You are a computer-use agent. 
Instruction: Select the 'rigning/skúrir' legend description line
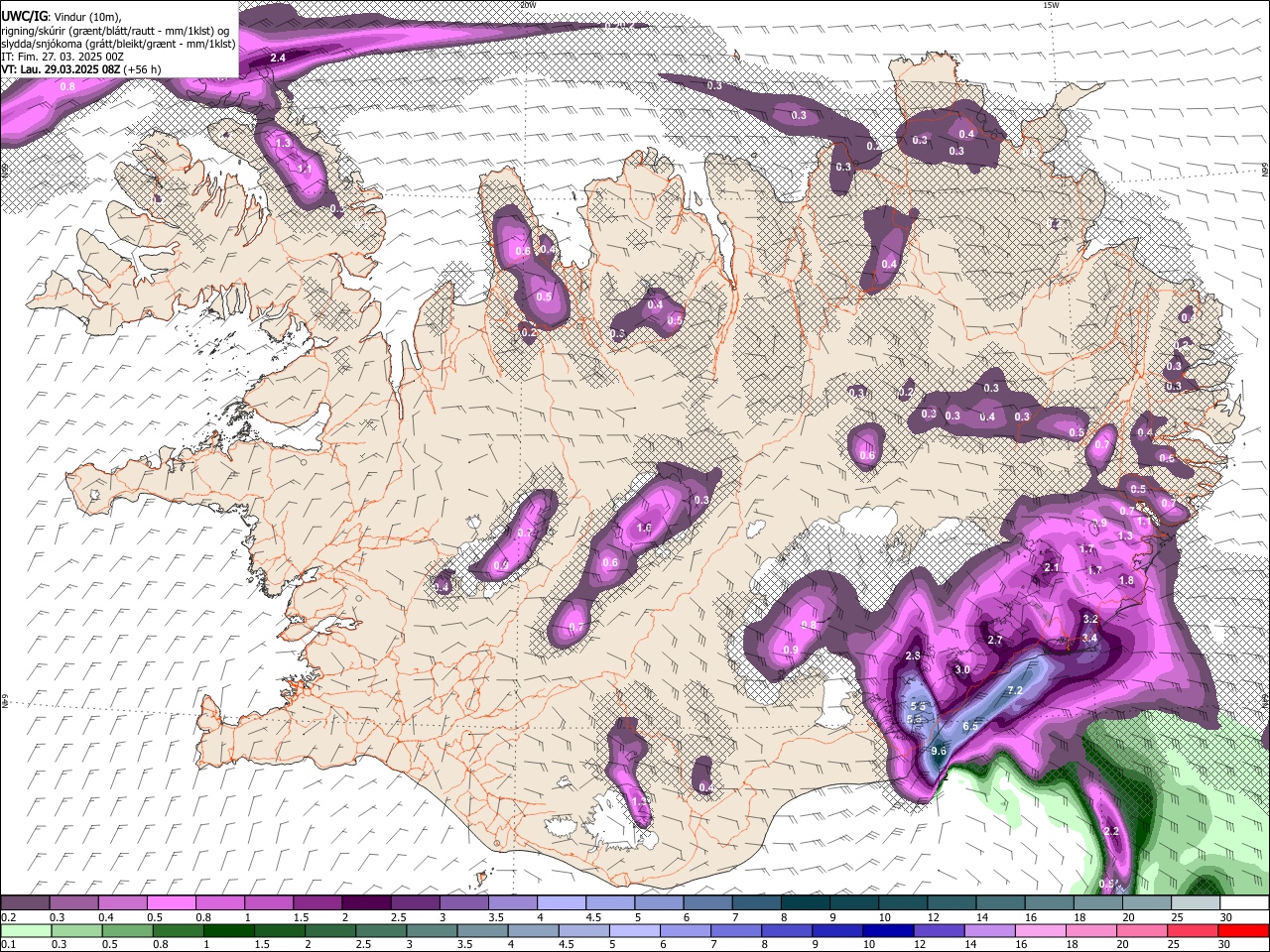pyautogui.click(x=115, y=30)
